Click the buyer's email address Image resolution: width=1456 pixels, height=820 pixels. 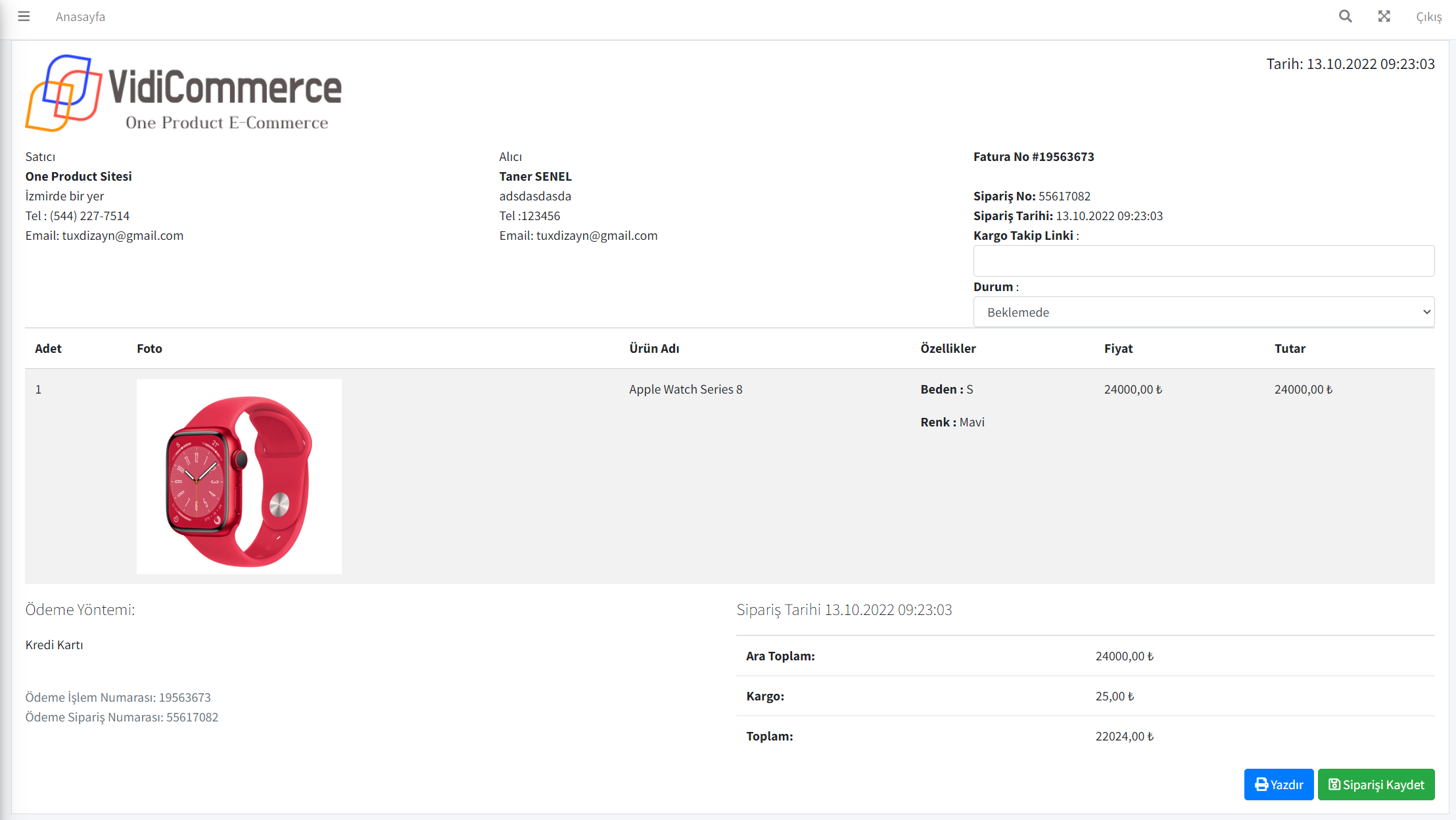(596, 235)
